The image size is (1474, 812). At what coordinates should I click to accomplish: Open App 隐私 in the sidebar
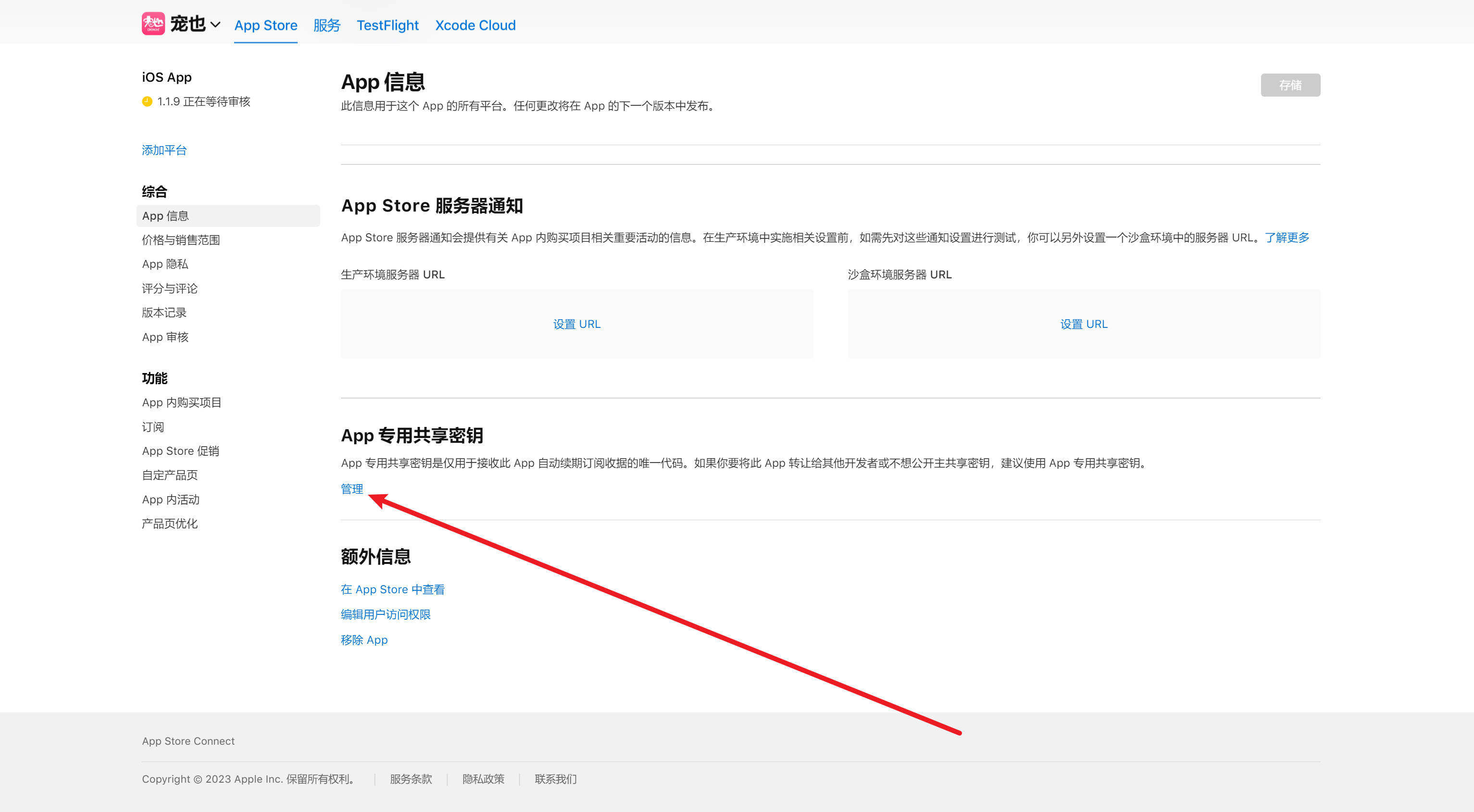click(165, 264)
